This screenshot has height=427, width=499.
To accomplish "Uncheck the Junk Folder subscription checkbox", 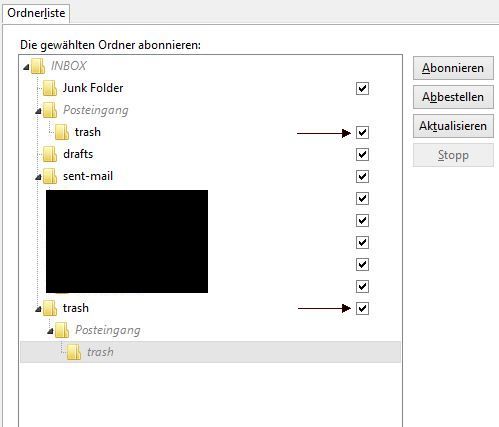I will point(362,88).
